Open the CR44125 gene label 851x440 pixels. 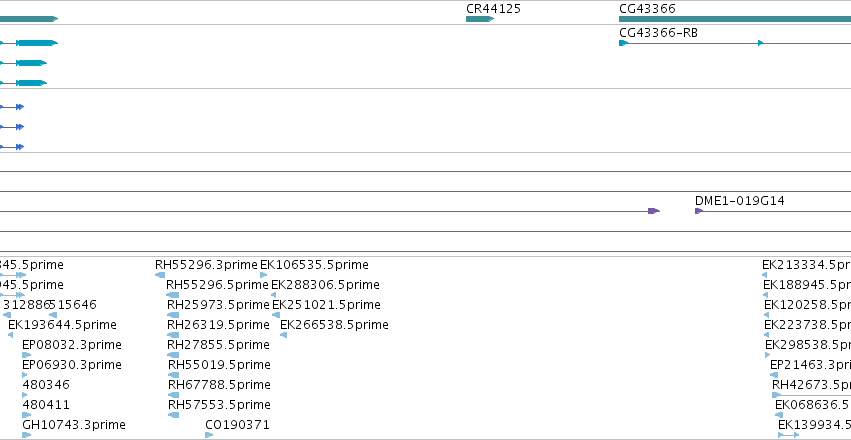coord(493,9)
